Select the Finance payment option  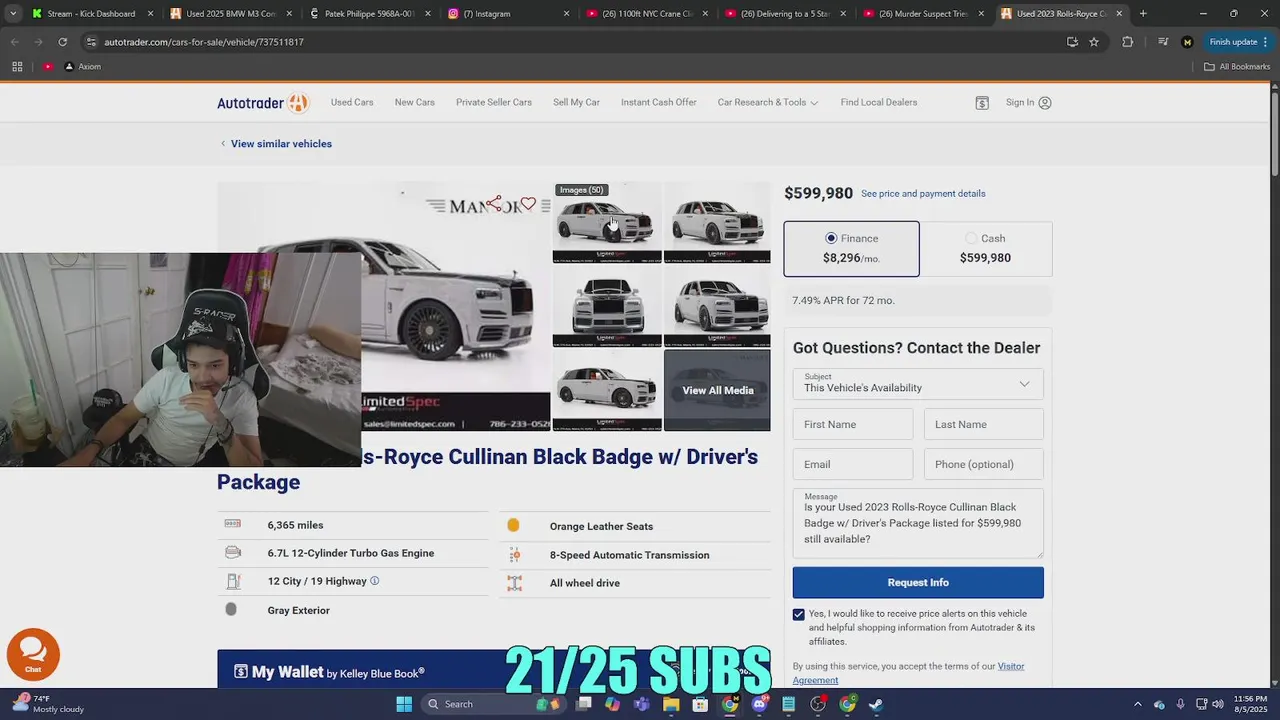851,248
